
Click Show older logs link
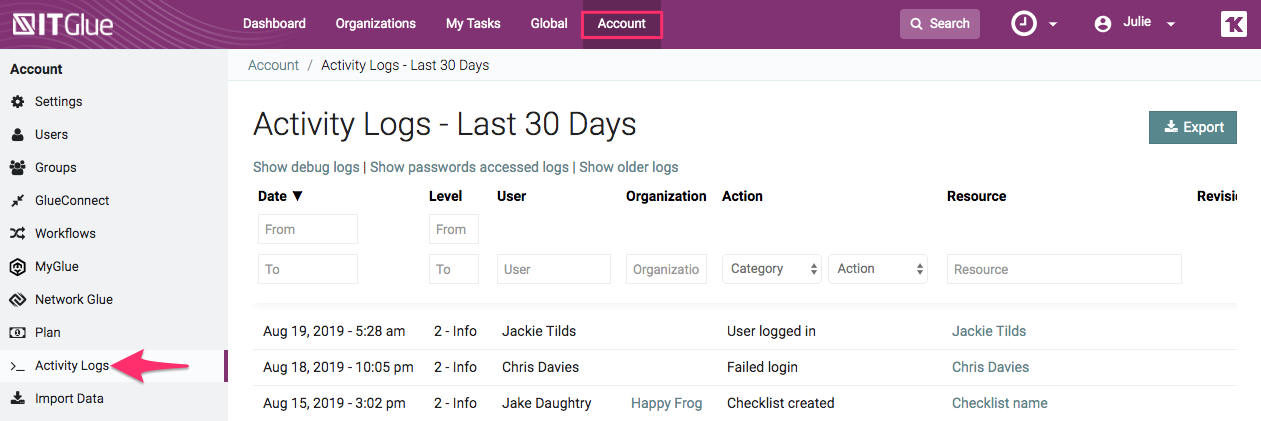click(x=629, y=167)
